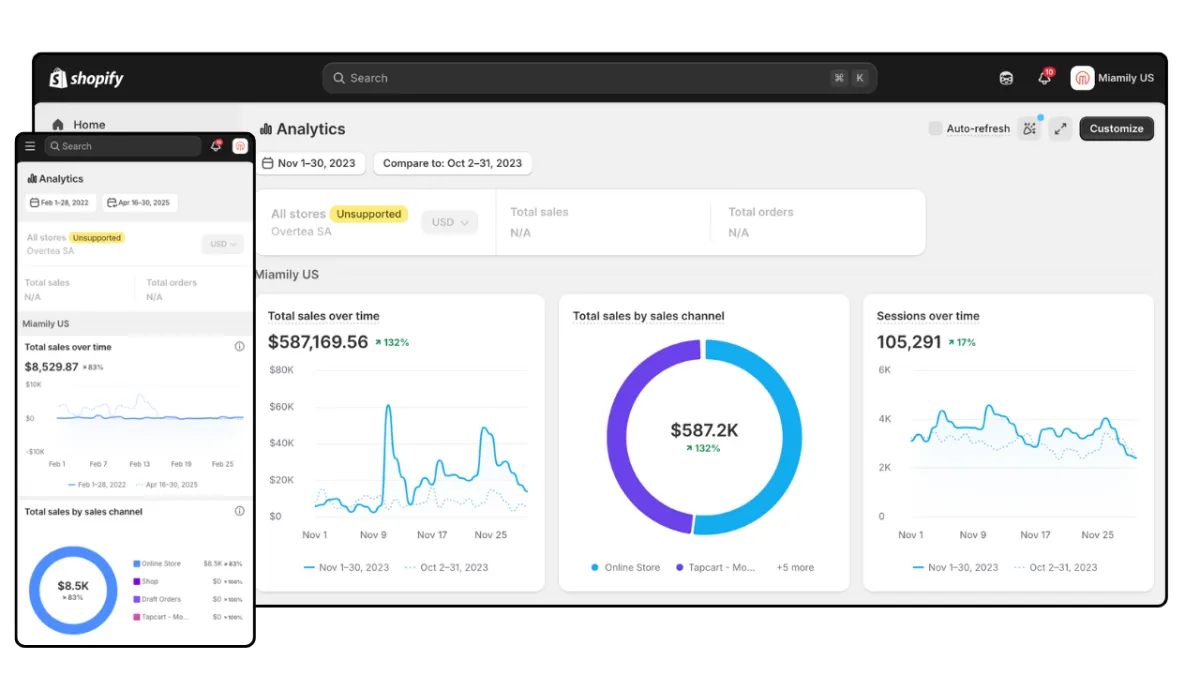This screenshot has width=1200, height=675.
Task: Toggle the Online Store legend under the donut chart
Action: coord(625,567)
